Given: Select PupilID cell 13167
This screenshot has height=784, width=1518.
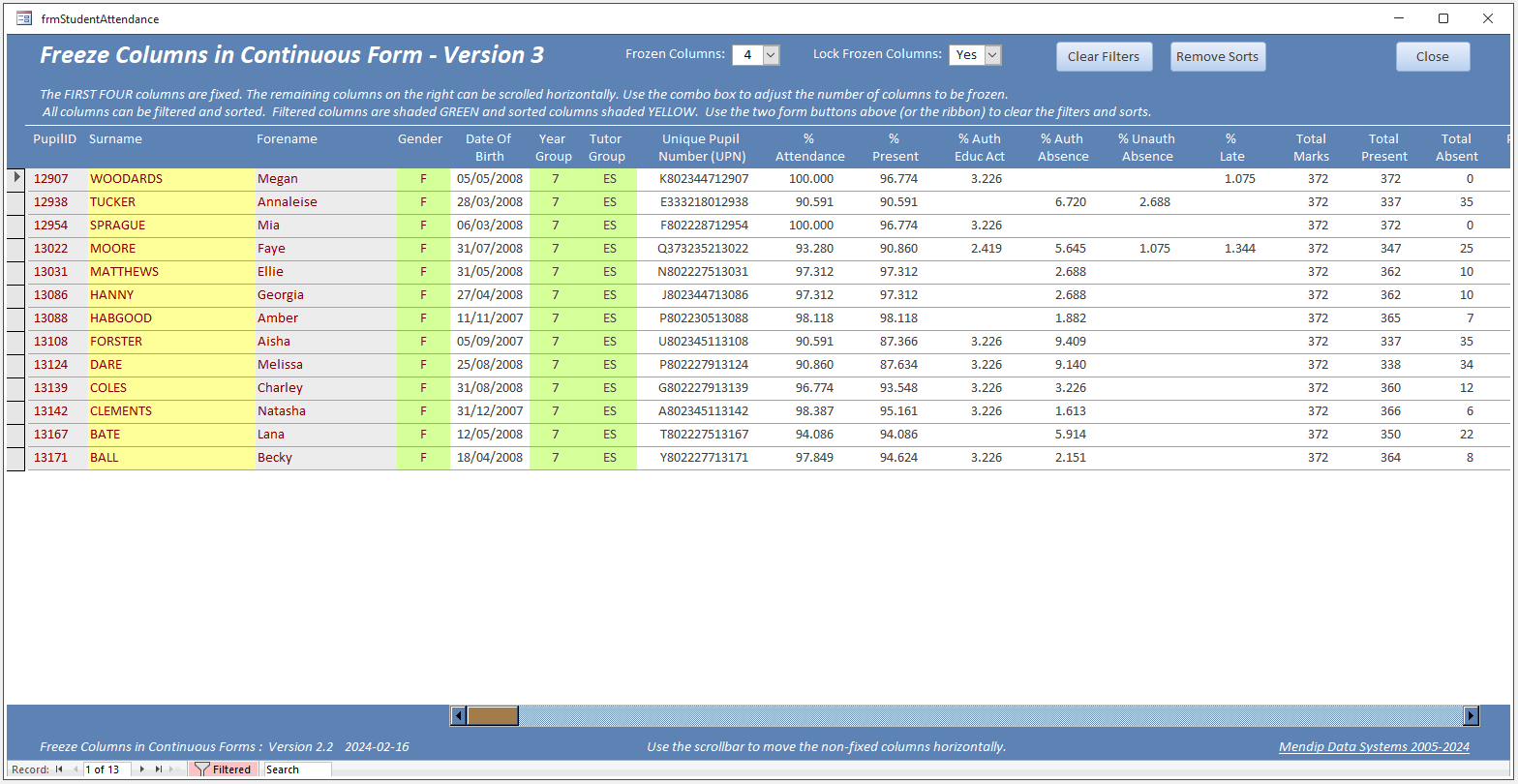Looking at the screenshot, I should [x=57, y=434].
